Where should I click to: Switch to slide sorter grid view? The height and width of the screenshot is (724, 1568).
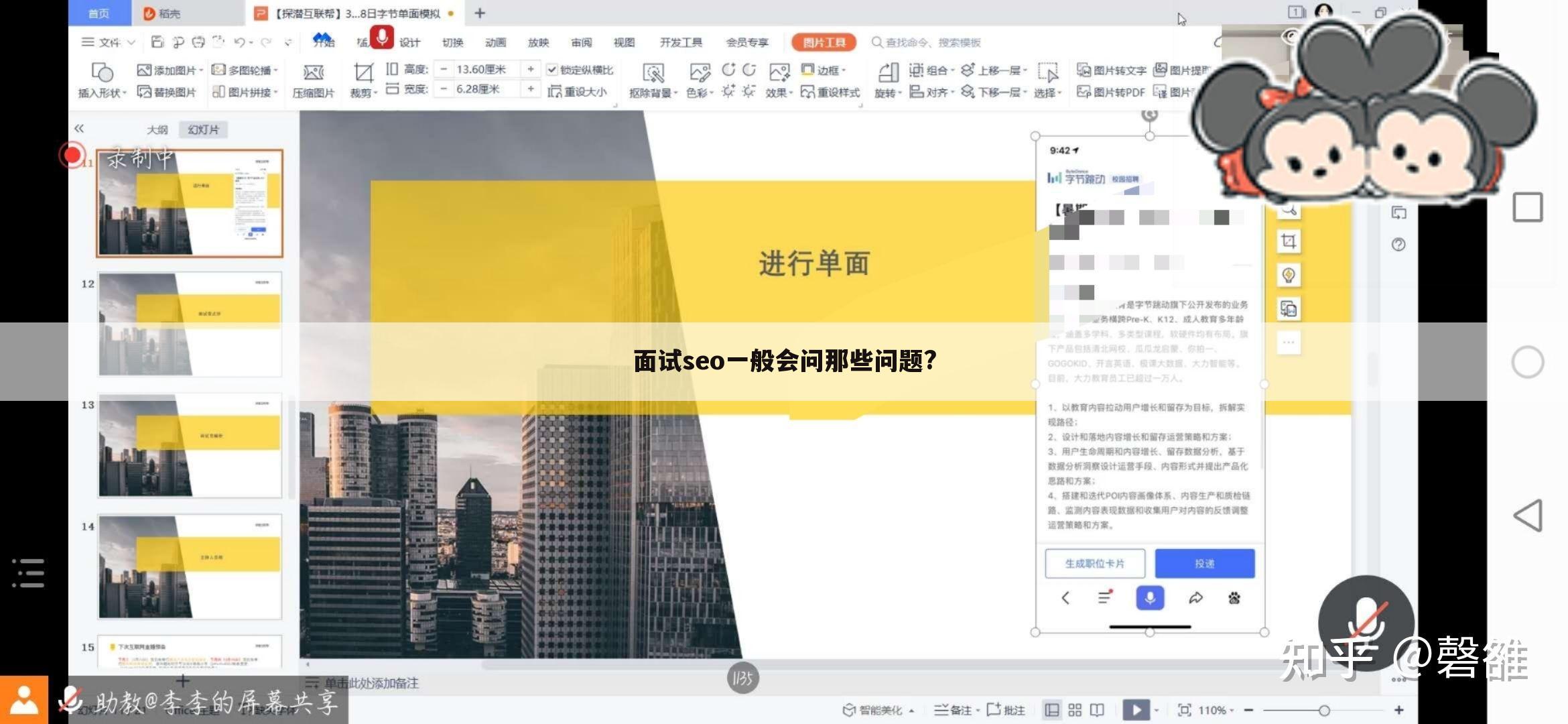(1075, 710)
